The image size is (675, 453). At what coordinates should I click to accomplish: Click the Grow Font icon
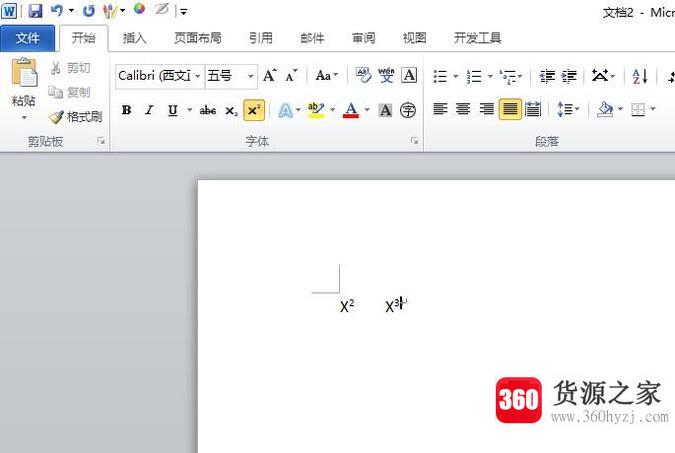point(270,76)
